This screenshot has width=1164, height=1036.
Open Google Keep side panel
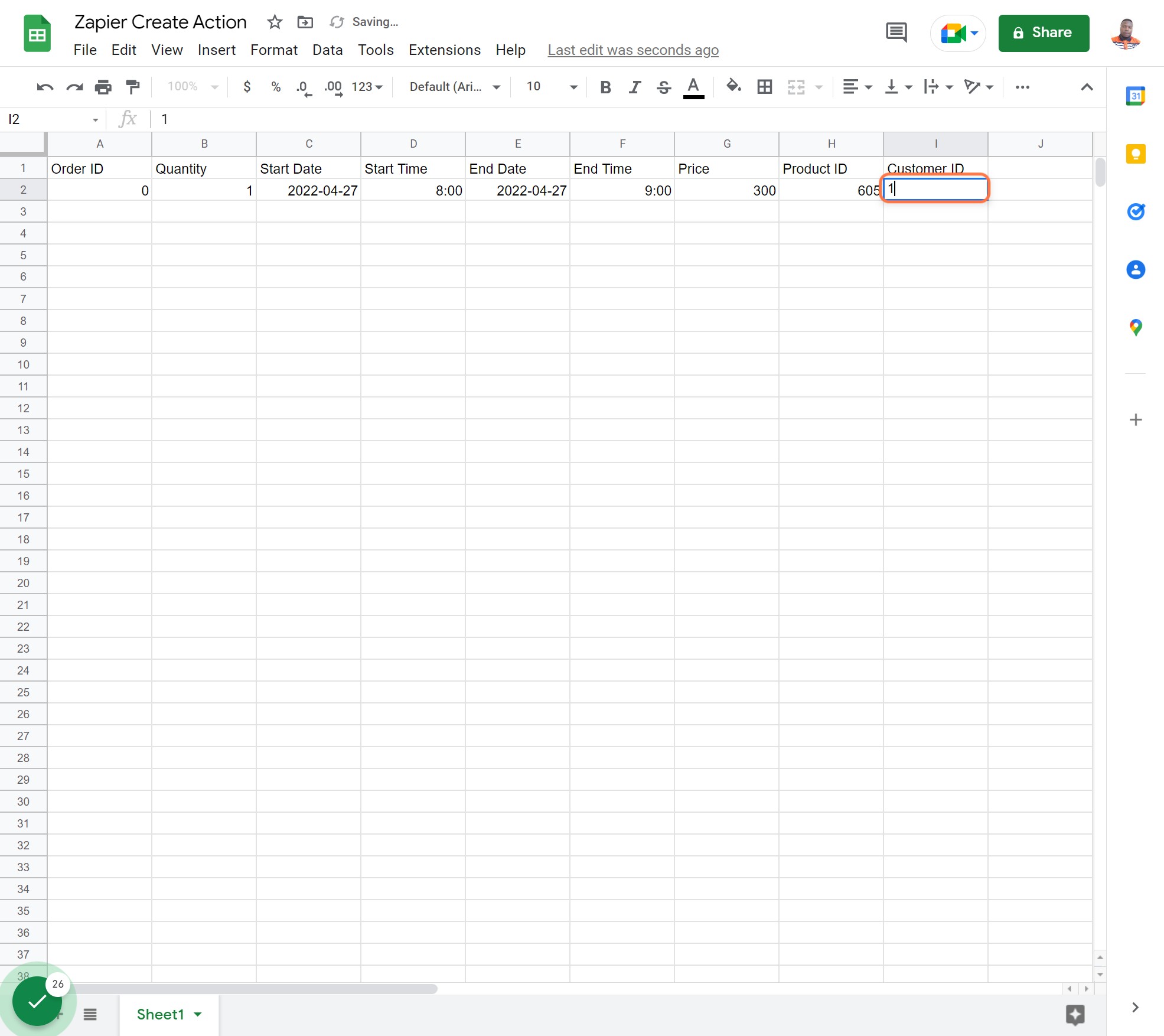[1136, 154]
